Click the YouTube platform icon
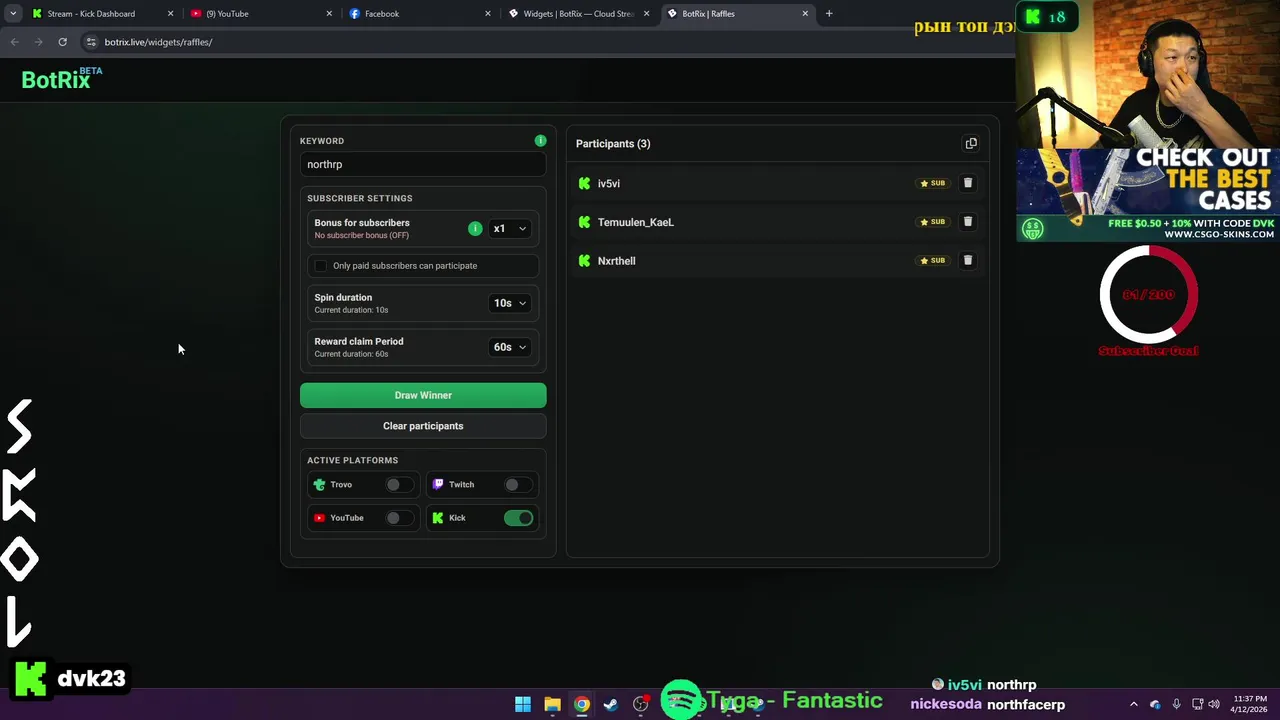The width and height of the screenshot is (1280, 720). point(319,518)
